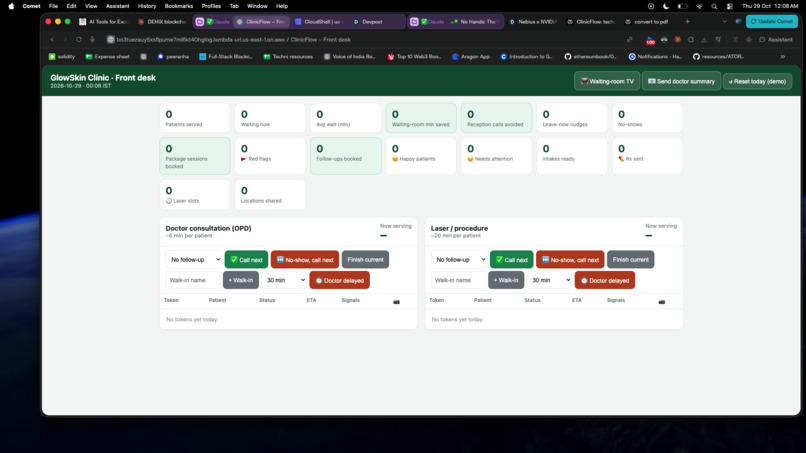
Task: Reload the ClinicFlow page
Action: click(79, 40)
